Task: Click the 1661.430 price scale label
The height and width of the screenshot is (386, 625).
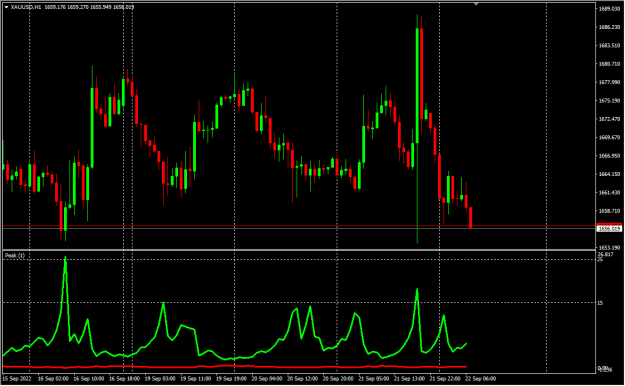Action: (609, 192)
